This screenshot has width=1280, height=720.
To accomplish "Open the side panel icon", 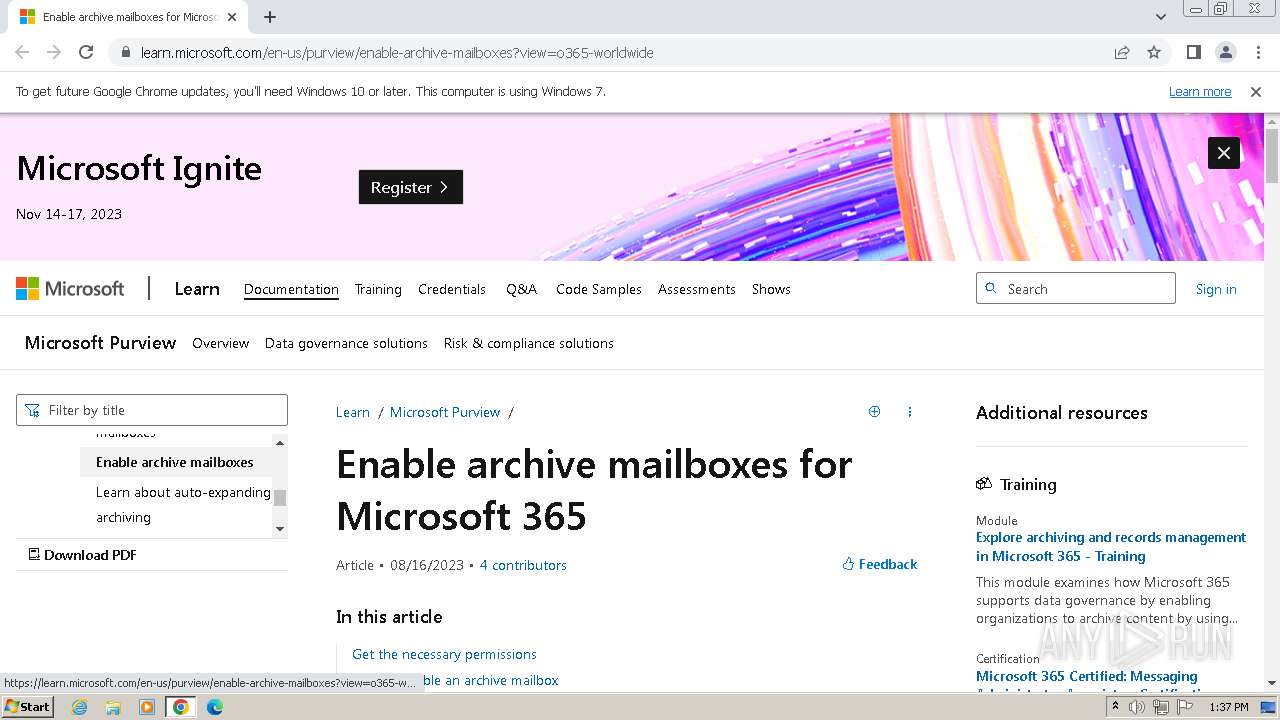I will (x=1193, y=52).
